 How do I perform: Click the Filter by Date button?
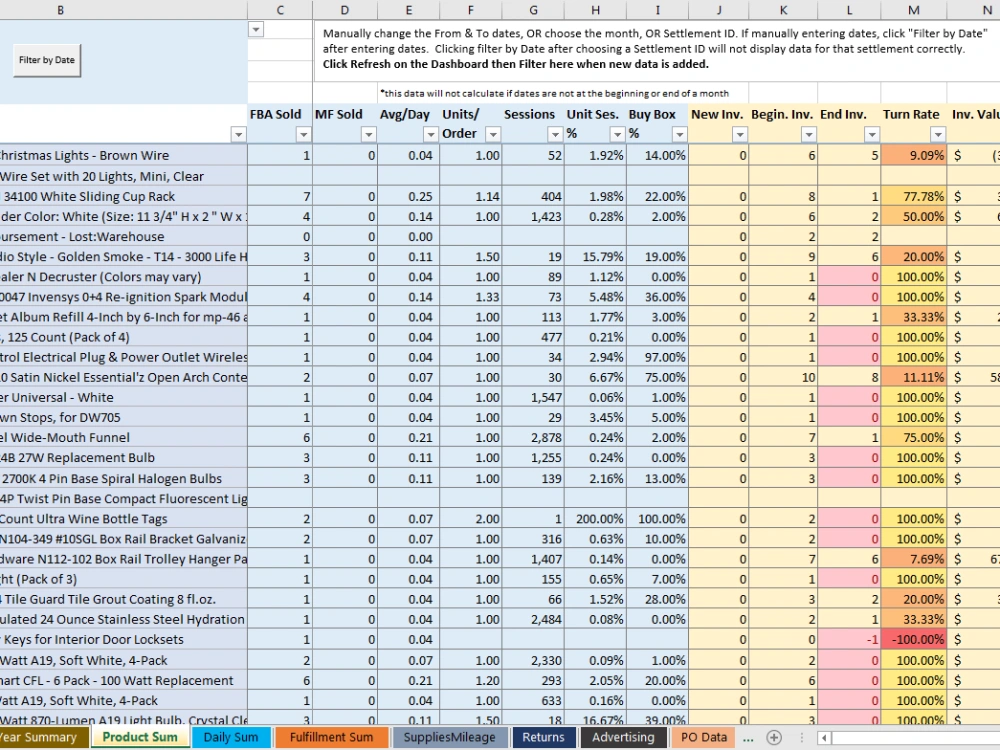click(x=47, y=60)
